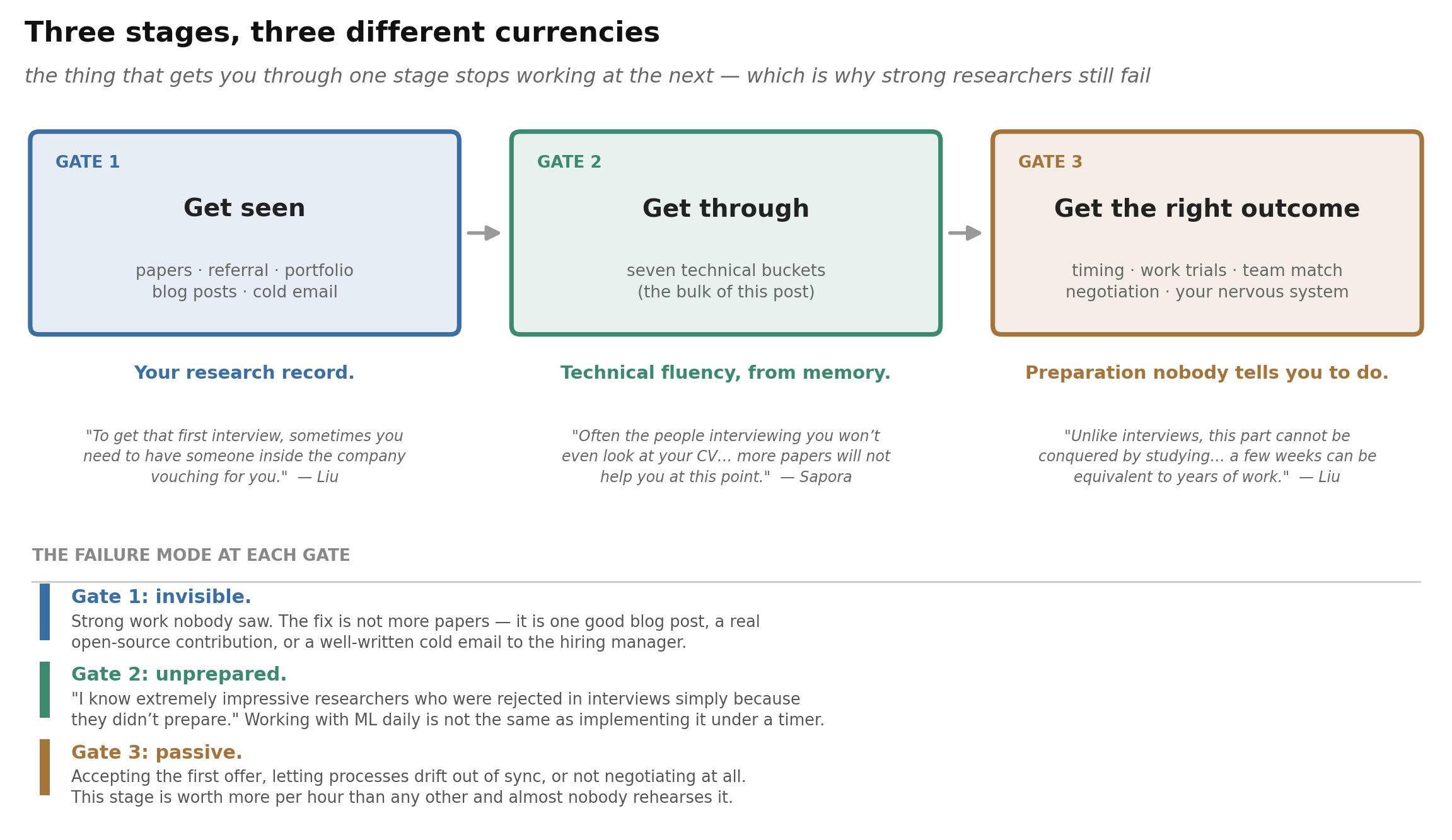
Task: Click 'Technical fluency, from memory.' caption
Action: click(x=726, y=373)
